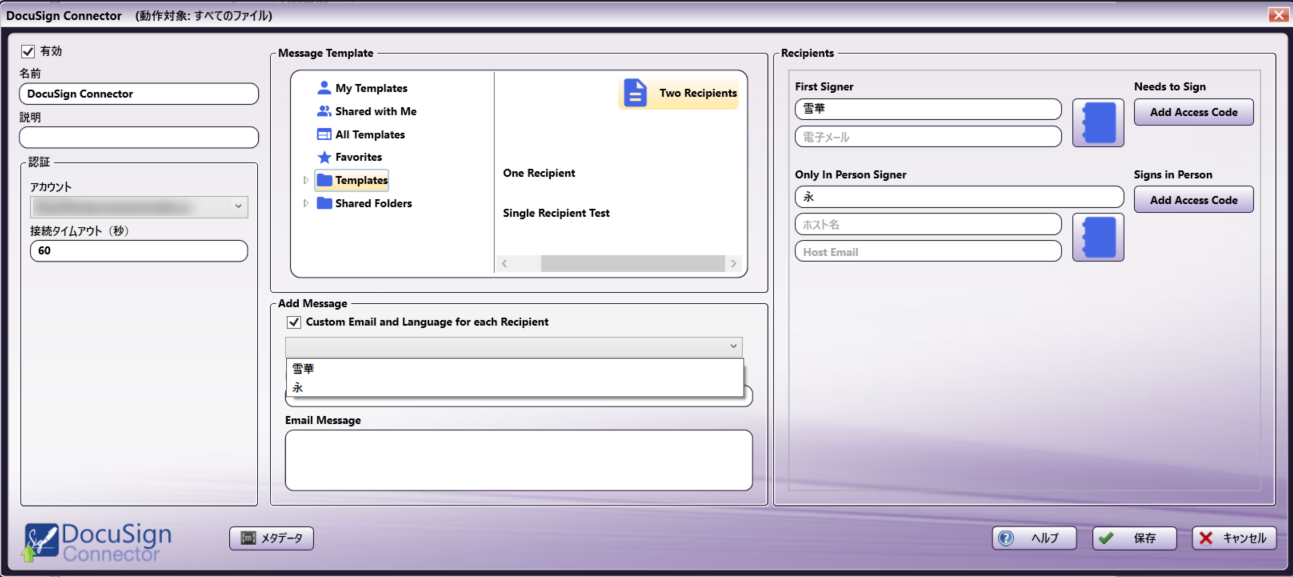
Task: Click the ホスト名 input field
Action: (x=928, y=224)
